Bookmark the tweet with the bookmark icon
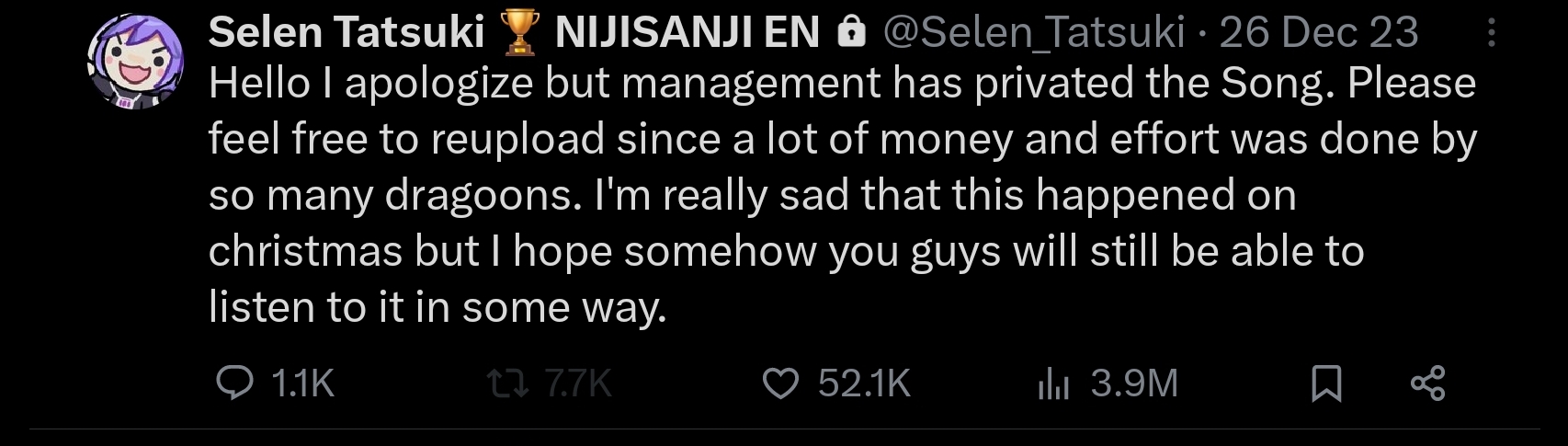Screen dimensions: 1568x446 coord(1326,383)
